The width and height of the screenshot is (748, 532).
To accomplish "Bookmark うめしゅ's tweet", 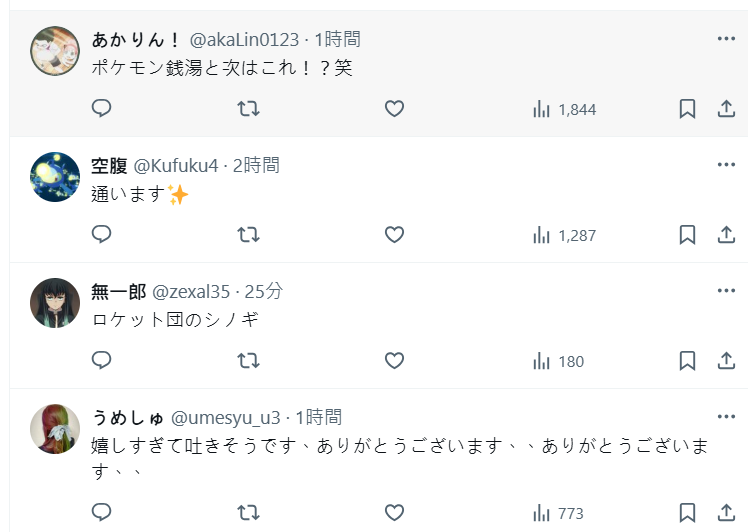I will 687,513.
